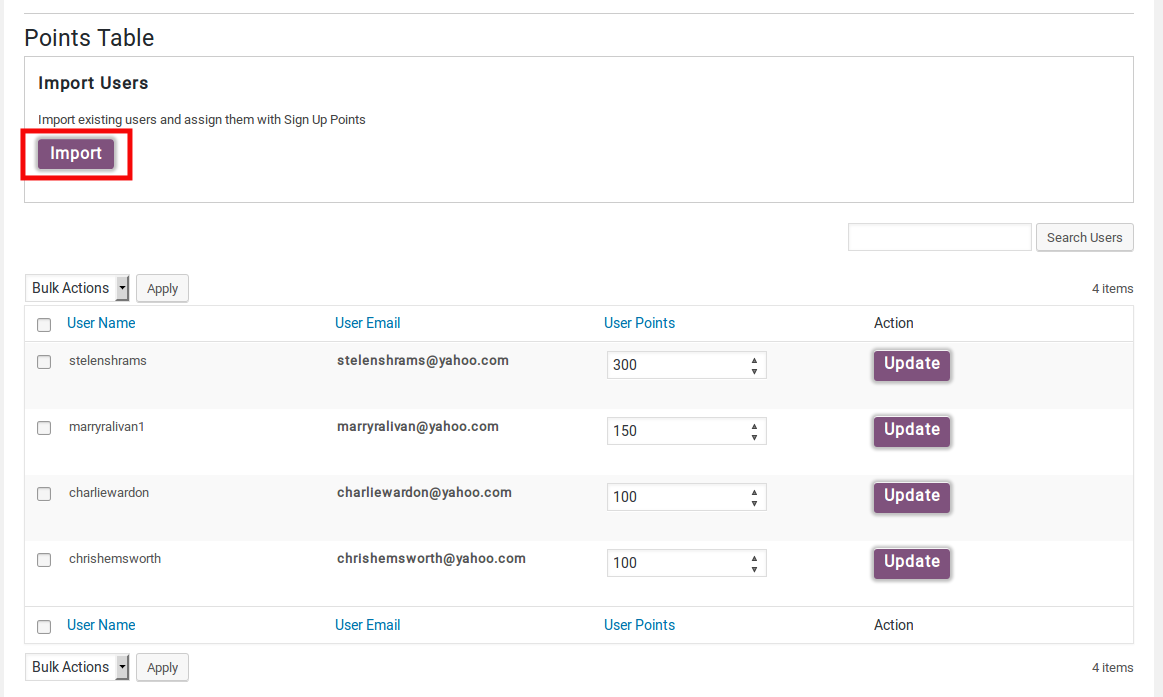Focus the user search text field
The width and height of the screenshot is (1163, 697).
click(x=939, y=237)
